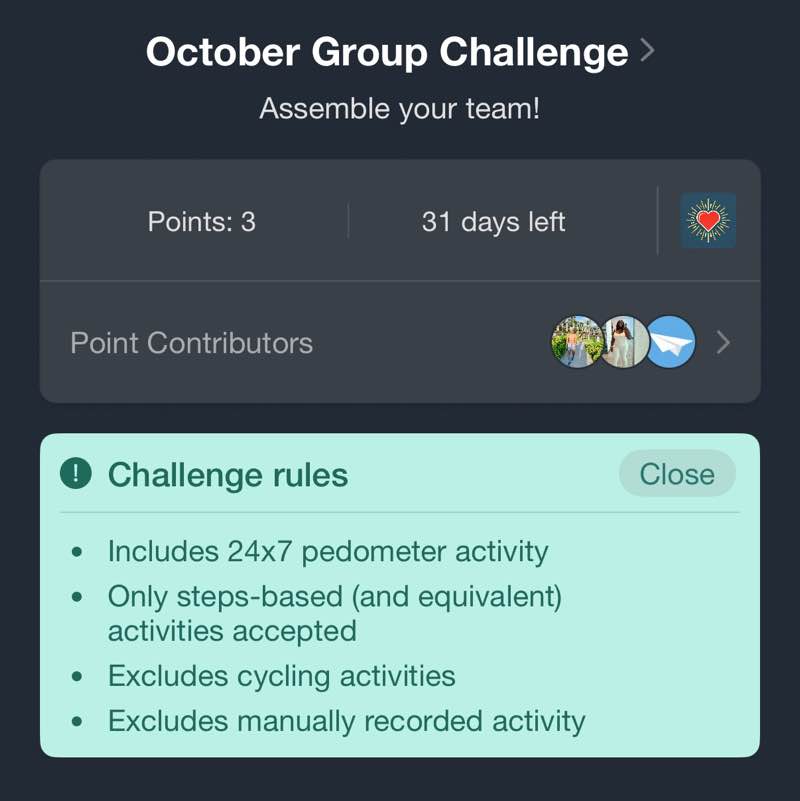Click the exclamation icon beside Challenge rules
The image size is (800, 801).
click(x=76, y=474)
